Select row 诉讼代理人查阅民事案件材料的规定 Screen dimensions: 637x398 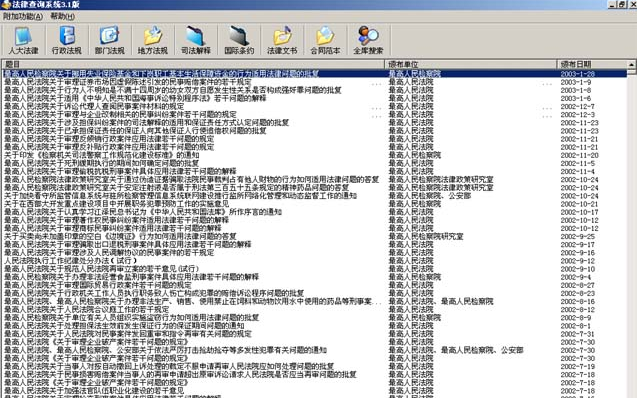tap(315, 106)
